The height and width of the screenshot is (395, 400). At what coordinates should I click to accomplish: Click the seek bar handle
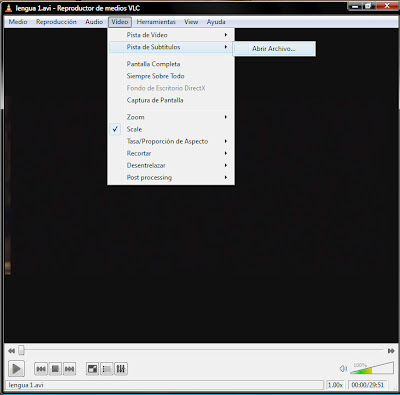coord(21,350)
